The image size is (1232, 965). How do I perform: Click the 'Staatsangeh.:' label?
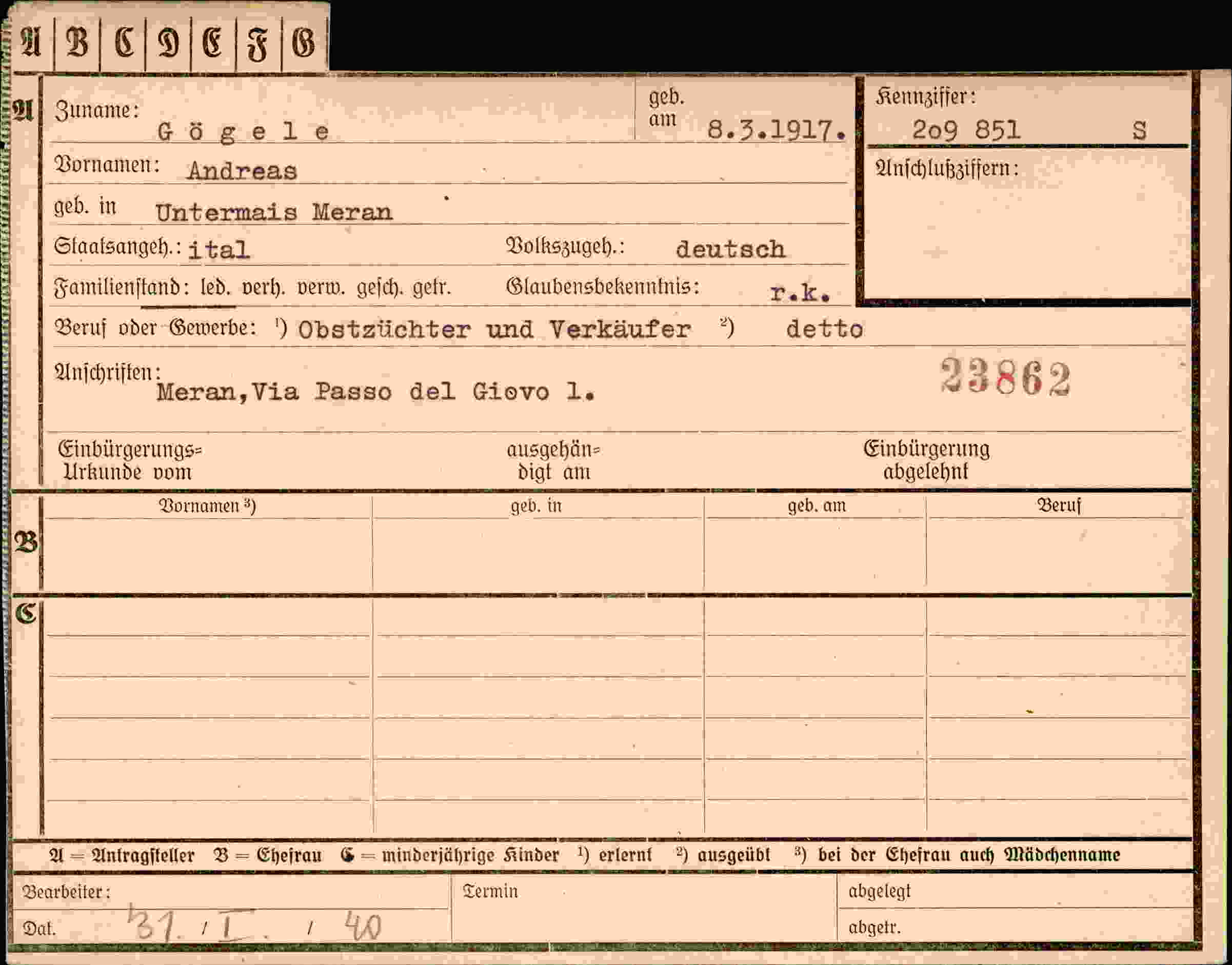(x=117, y=247)
